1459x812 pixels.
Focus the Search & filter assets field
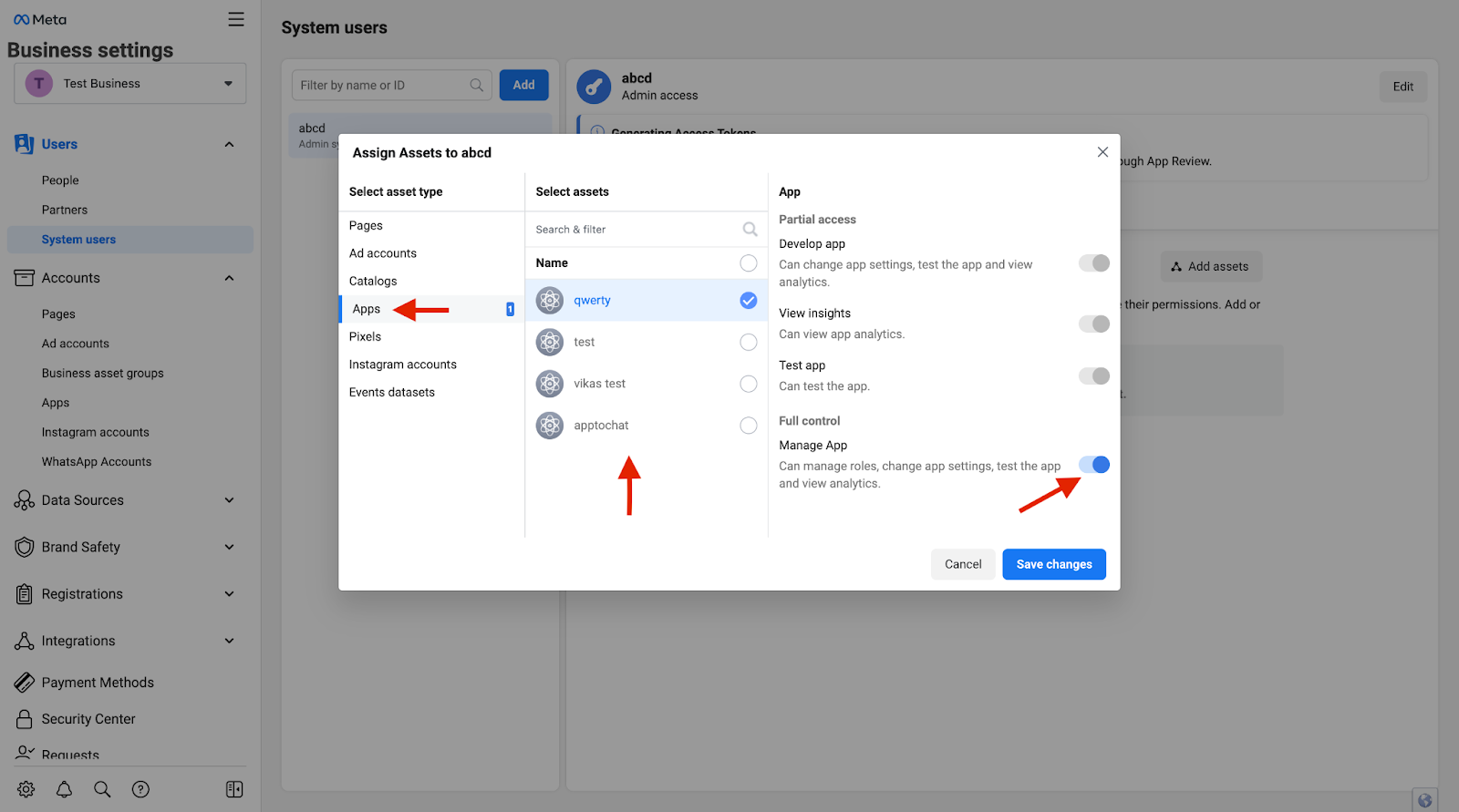click(x=647, y=230)
